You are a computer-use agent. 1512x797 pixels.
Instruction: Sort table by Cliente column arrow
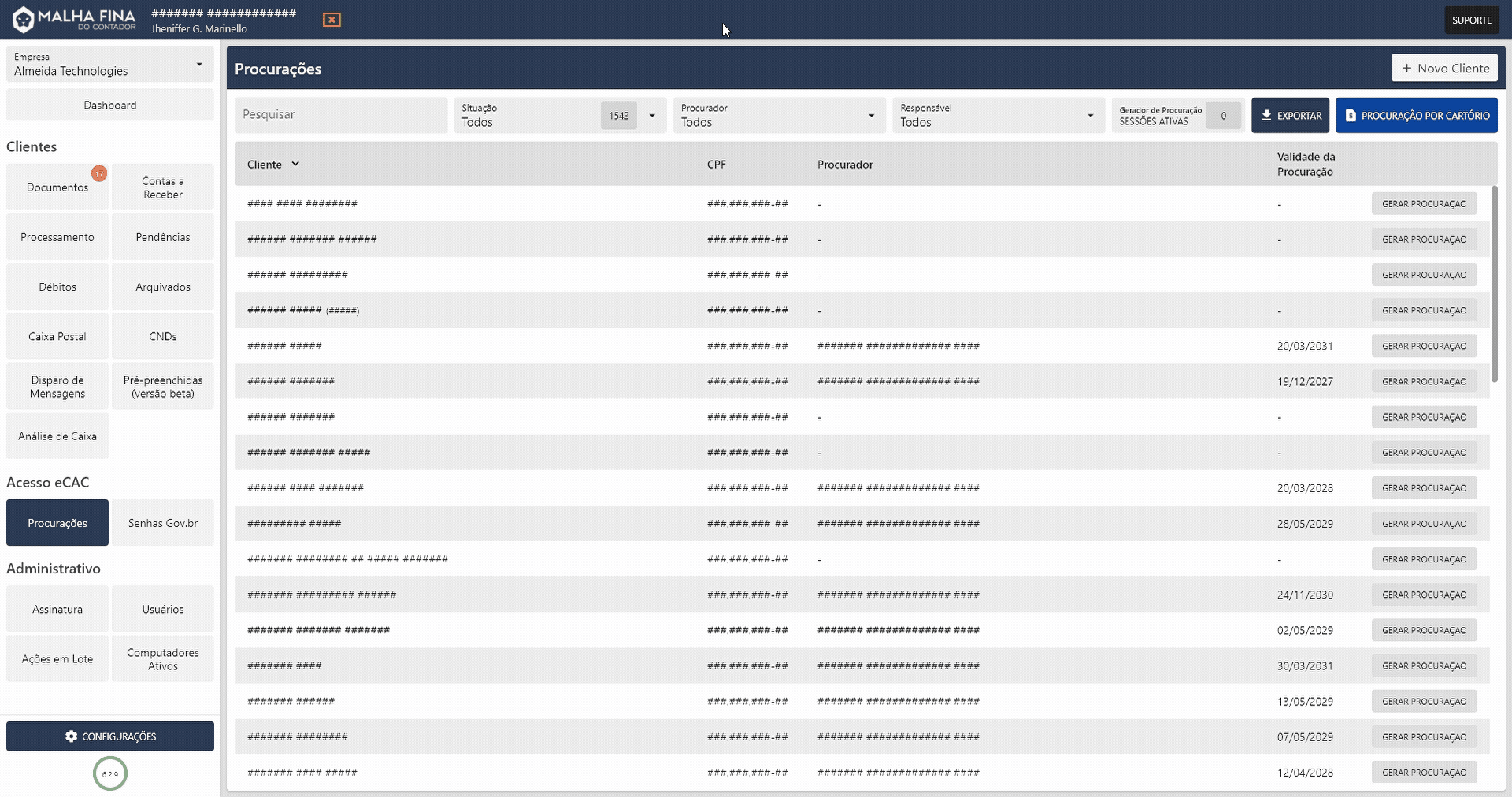coord(295,164)
